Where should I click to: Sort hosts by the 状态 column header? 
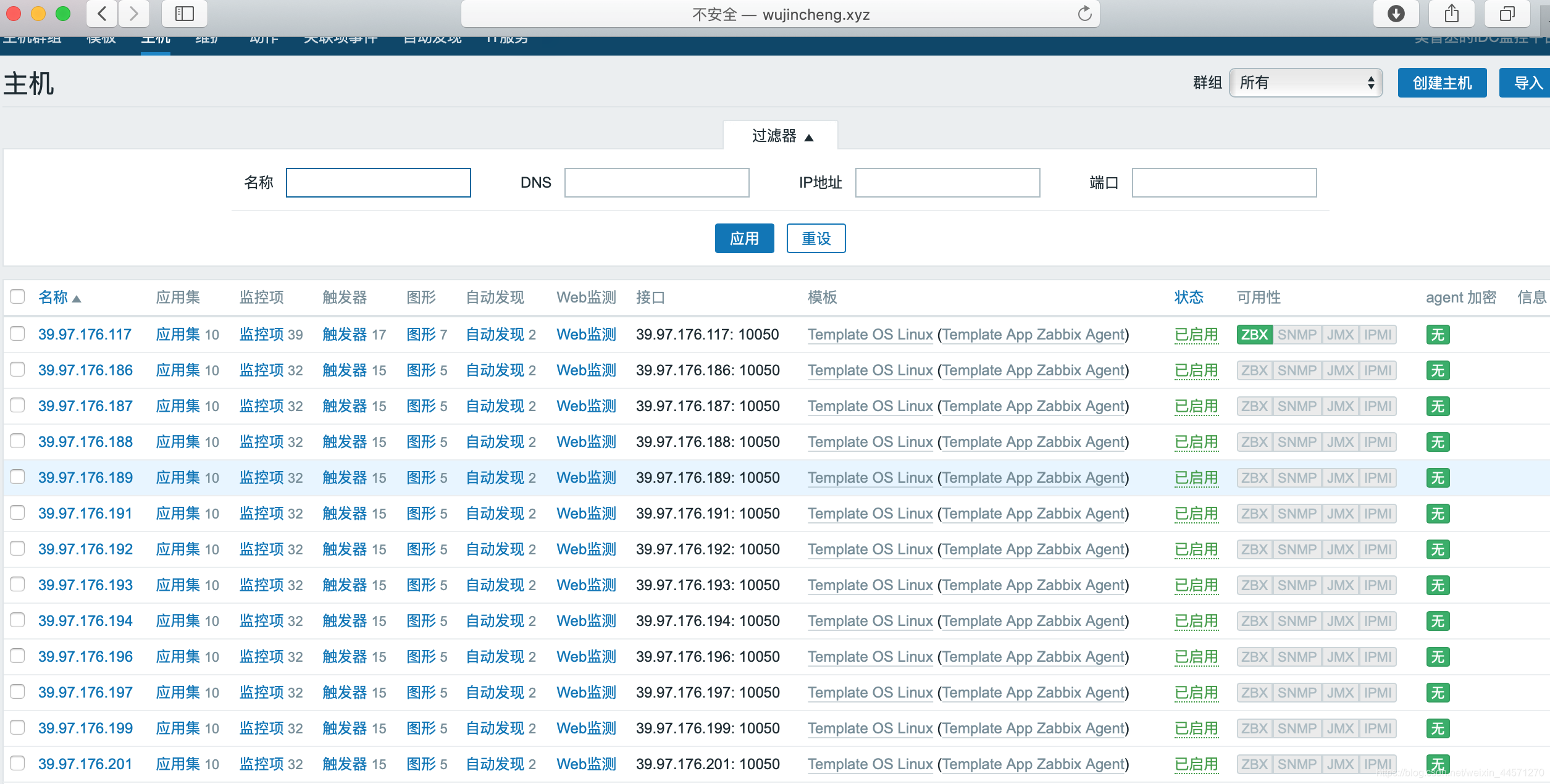[x=1189, y=298]
